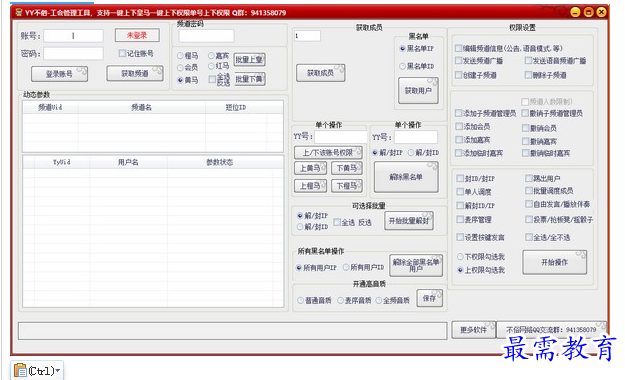Tick the 删除子频道 checkbox
Viewport: 625px width, 380px height.
529,75
